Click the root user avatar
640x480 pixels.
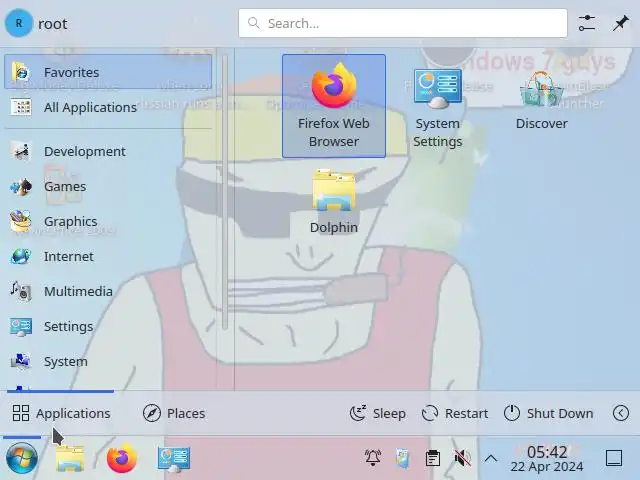tap(19, 23)
